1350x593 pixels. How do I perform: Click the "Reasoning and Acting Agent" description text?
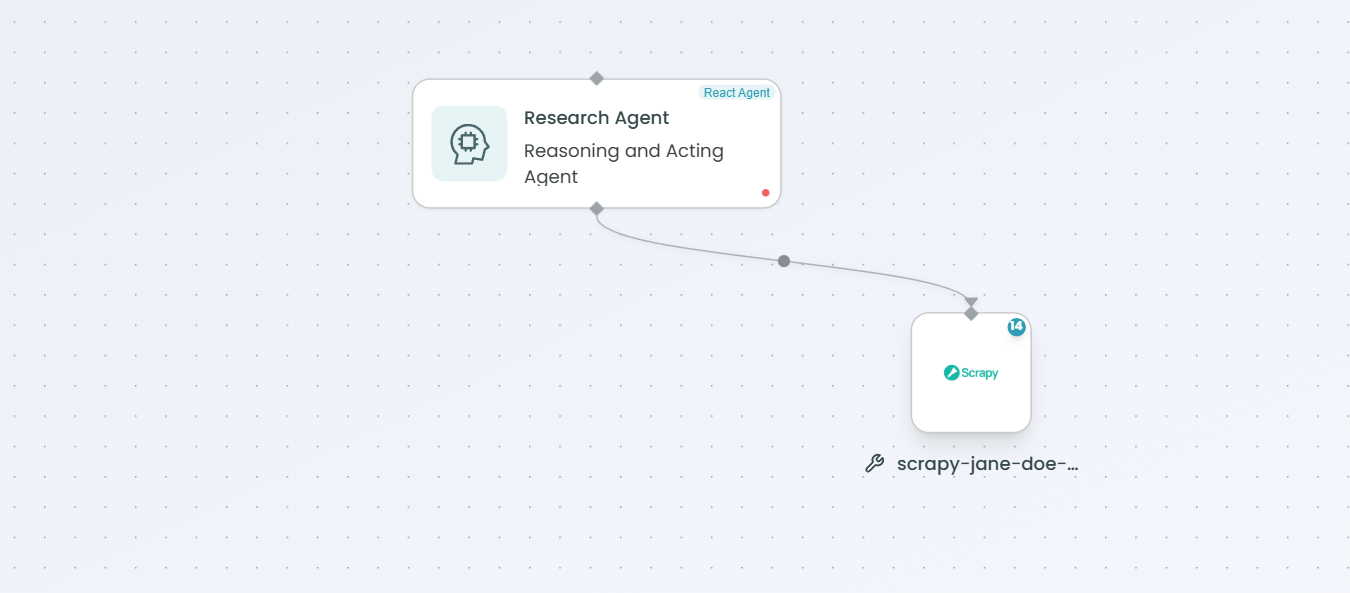coord(623,163)
